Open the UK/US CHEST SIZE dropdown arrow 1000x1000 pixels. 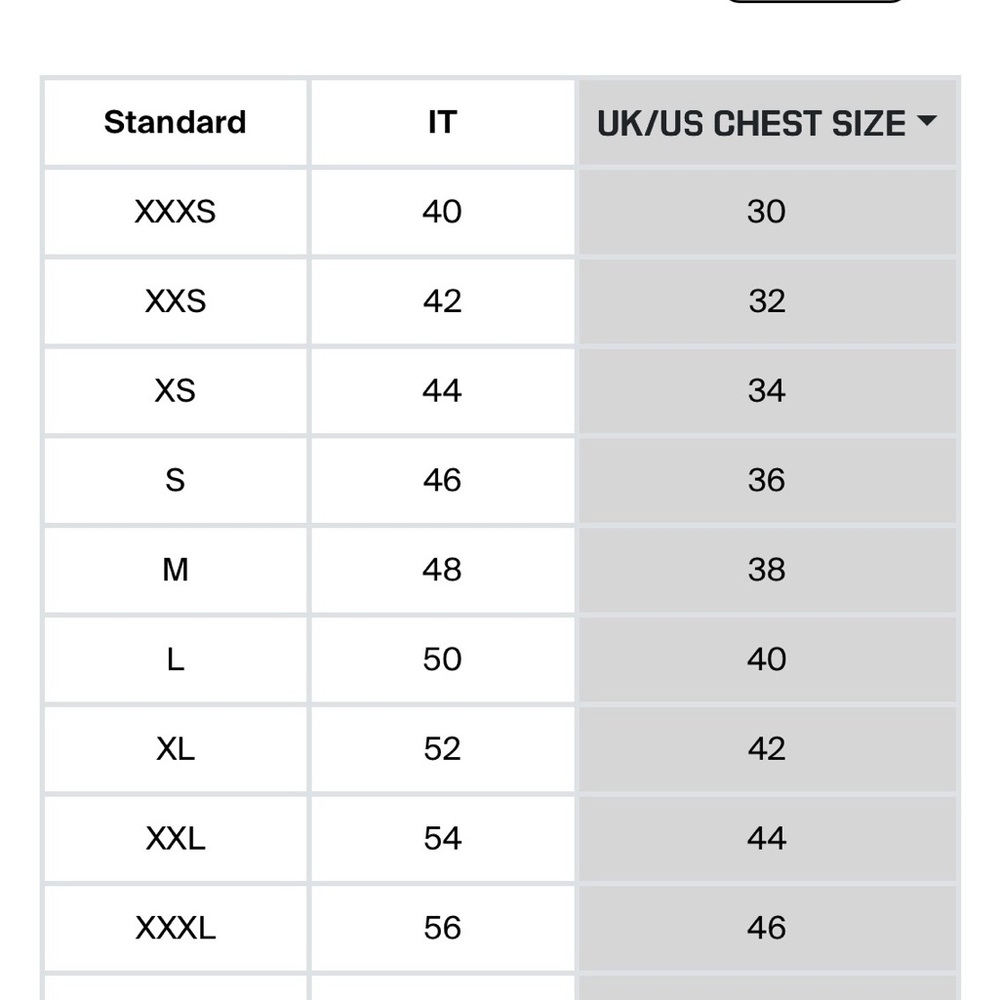(x=926, y=120)
